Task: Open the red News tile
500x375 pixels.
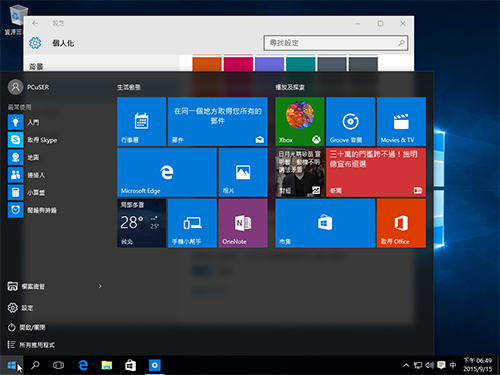Action: tap(376, 172)
